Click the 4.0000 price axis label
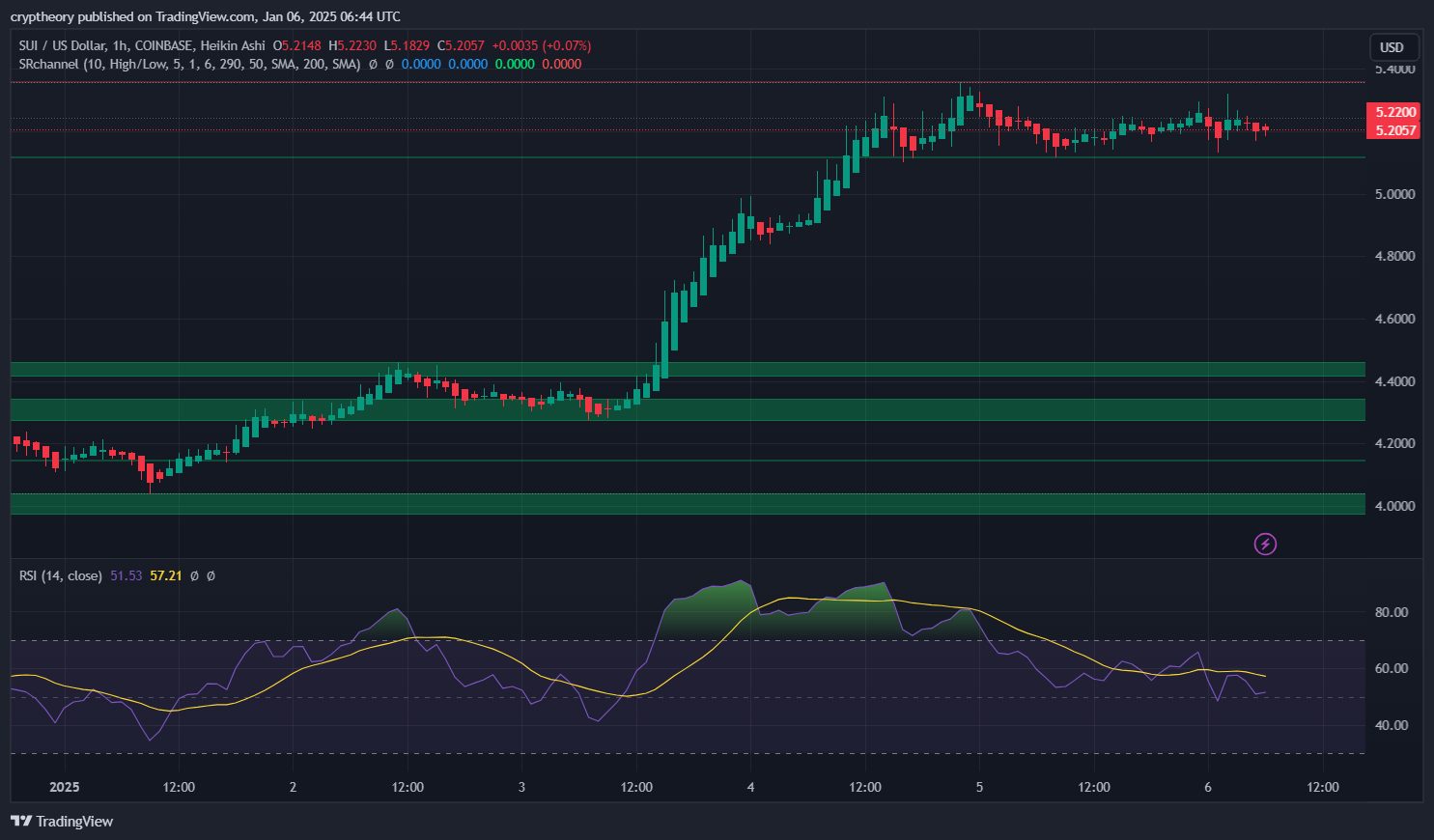This screenshot has width=1434, height=840. [x=1394, y=506]
